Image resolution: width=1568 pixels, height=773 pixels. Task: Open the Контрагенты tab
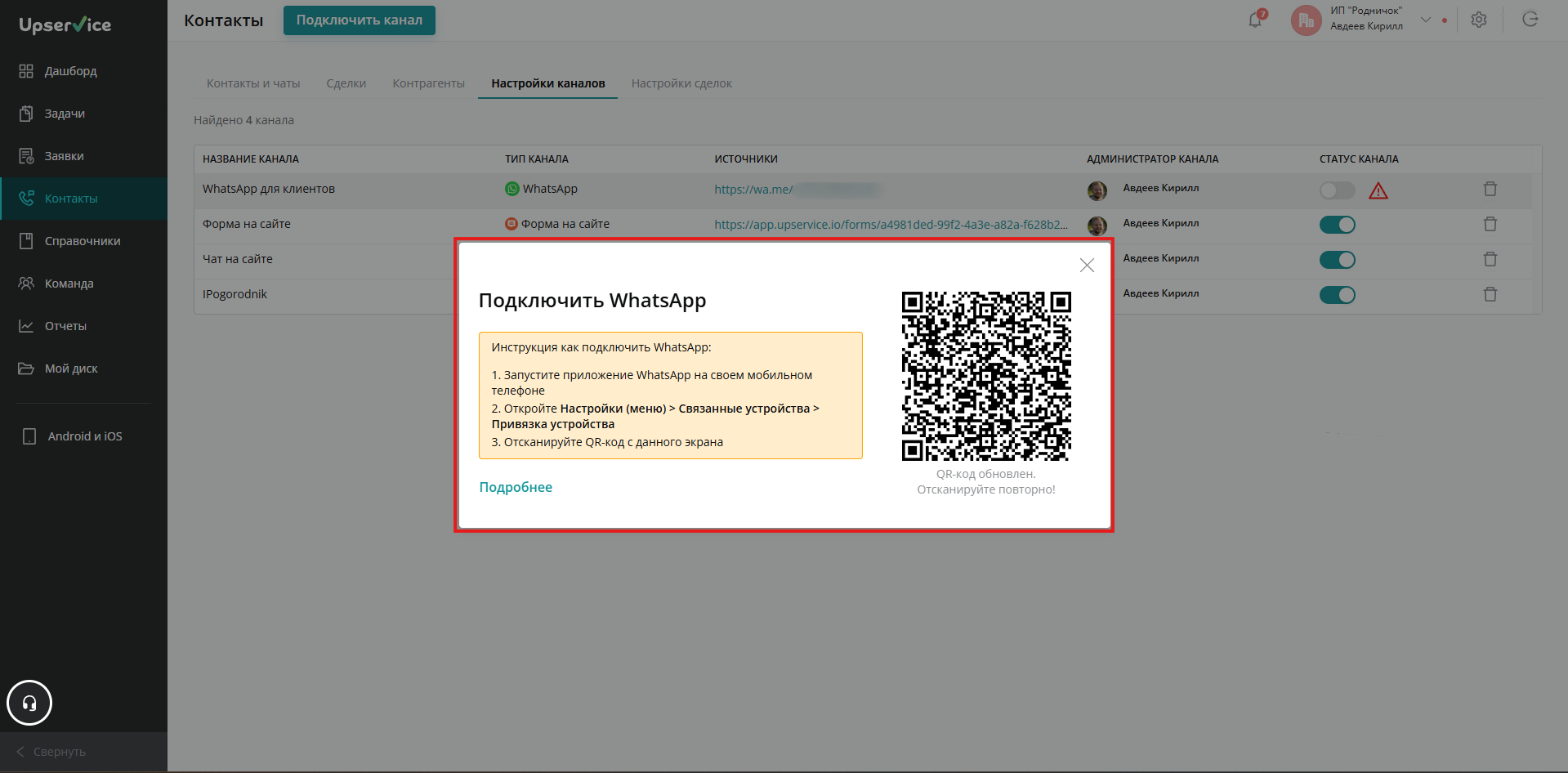(429, 83)
